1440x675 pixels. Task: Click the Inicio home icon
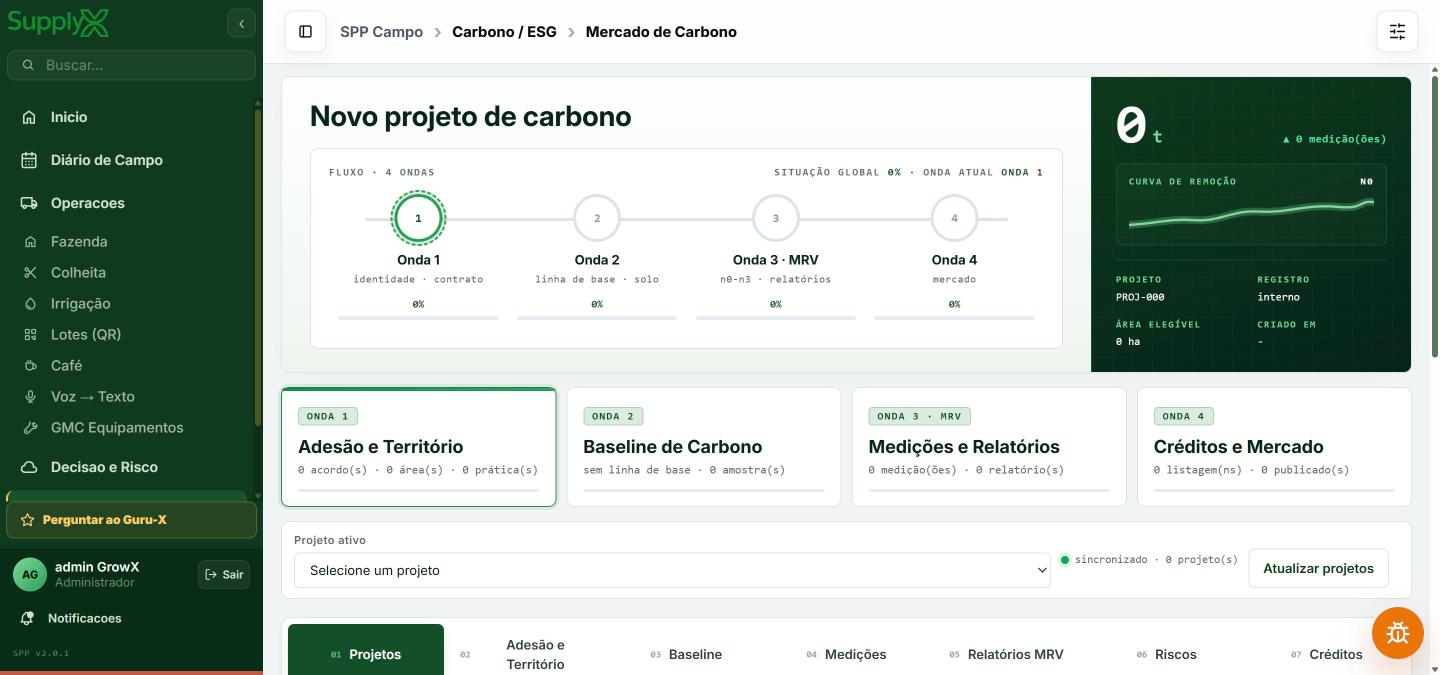coord(29,117)
